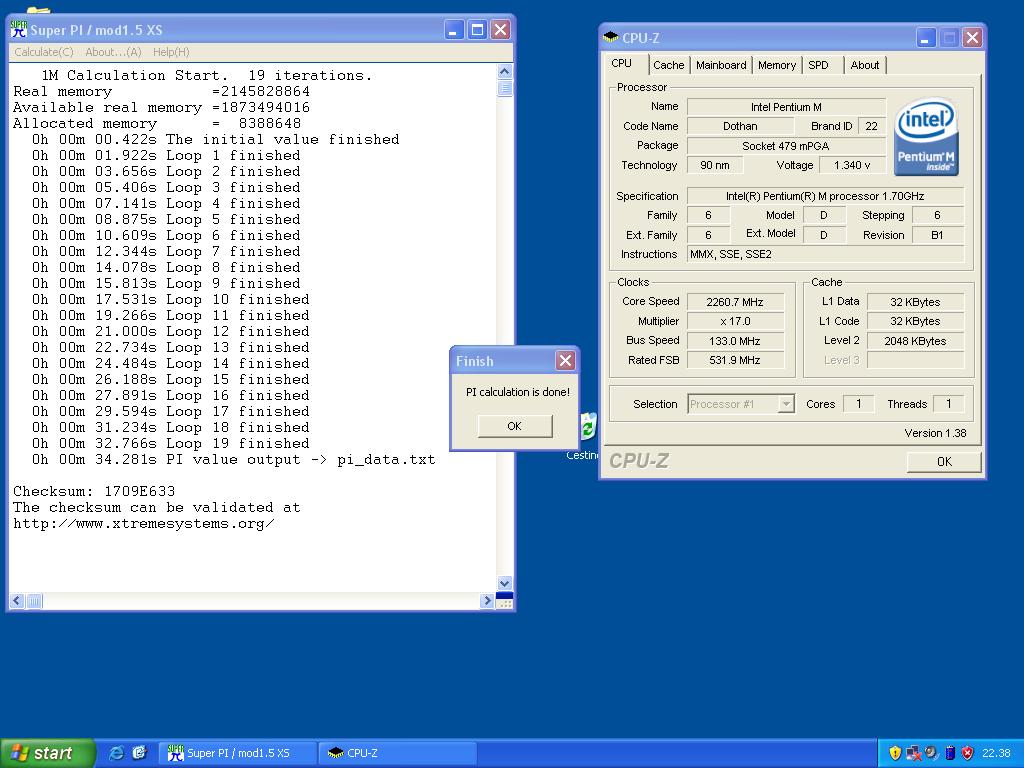Click the Intel Pentium M logo

(926, 136)
